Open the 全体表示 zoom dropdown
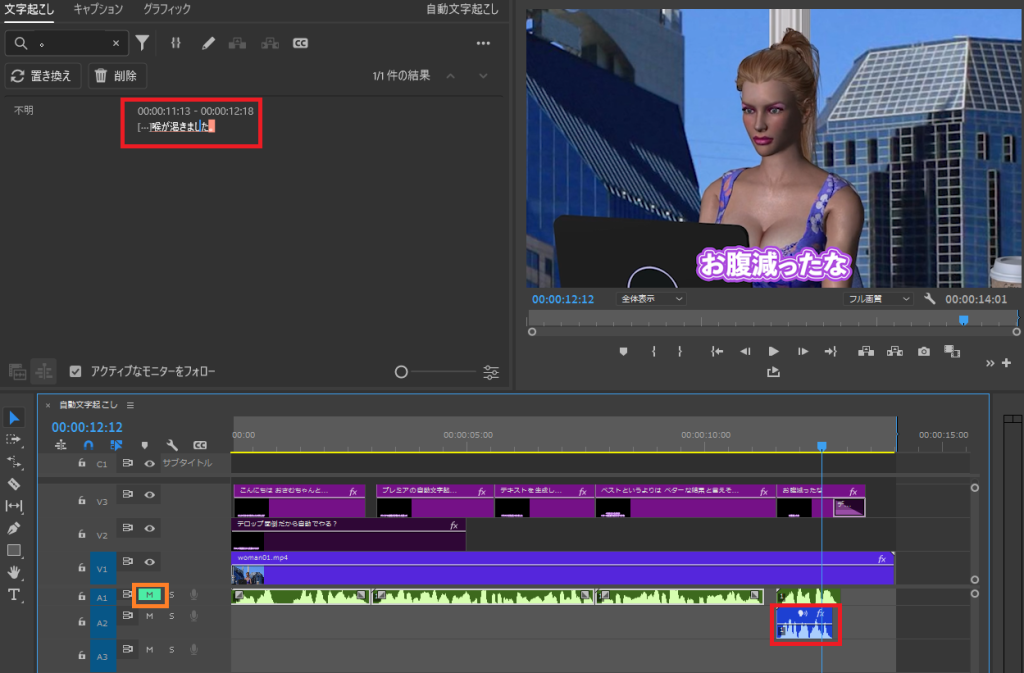The width and height of the screenshot is (1024, 673). point(652,299)
